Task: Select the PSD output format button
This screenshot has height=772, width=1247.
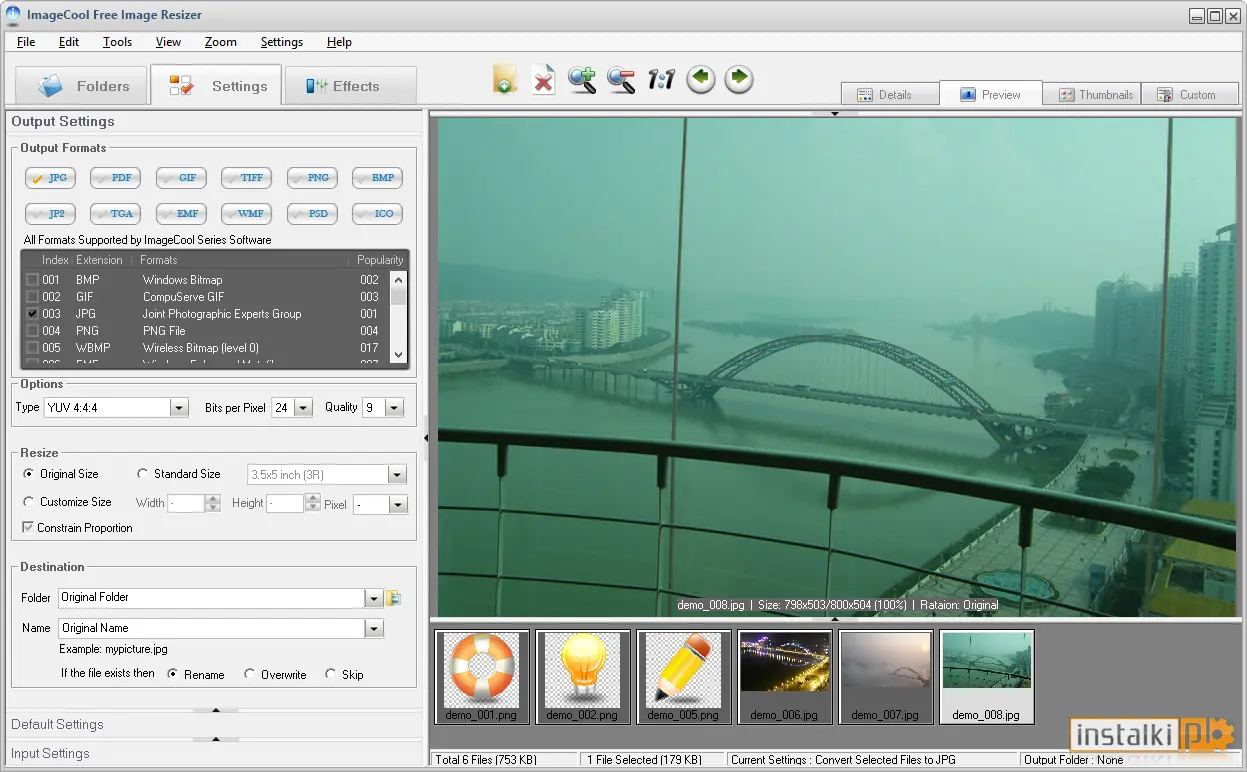Action: click(312, 214)
